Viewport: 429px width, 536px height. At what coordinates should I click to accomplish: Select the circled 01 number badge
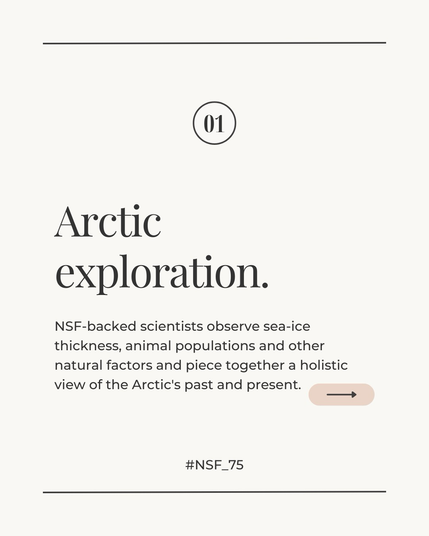[214, 123]
